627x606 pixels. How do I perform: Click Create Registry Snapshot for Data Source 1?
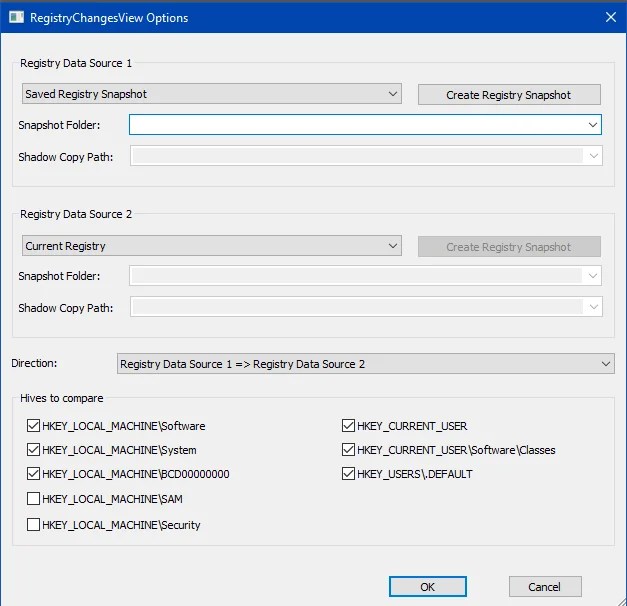tap(509, 95)
